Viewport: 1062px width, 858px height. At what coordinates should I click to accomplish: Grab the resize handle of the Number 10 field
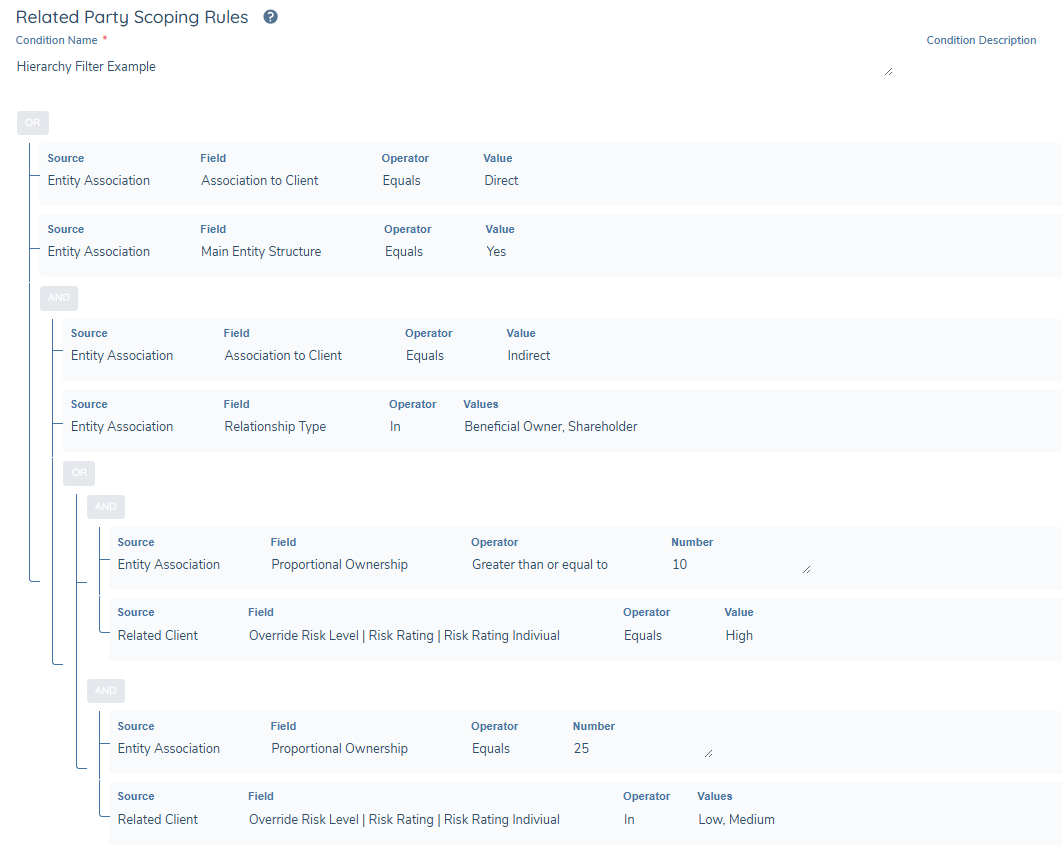pyautogui.click(x=806, y=570)
